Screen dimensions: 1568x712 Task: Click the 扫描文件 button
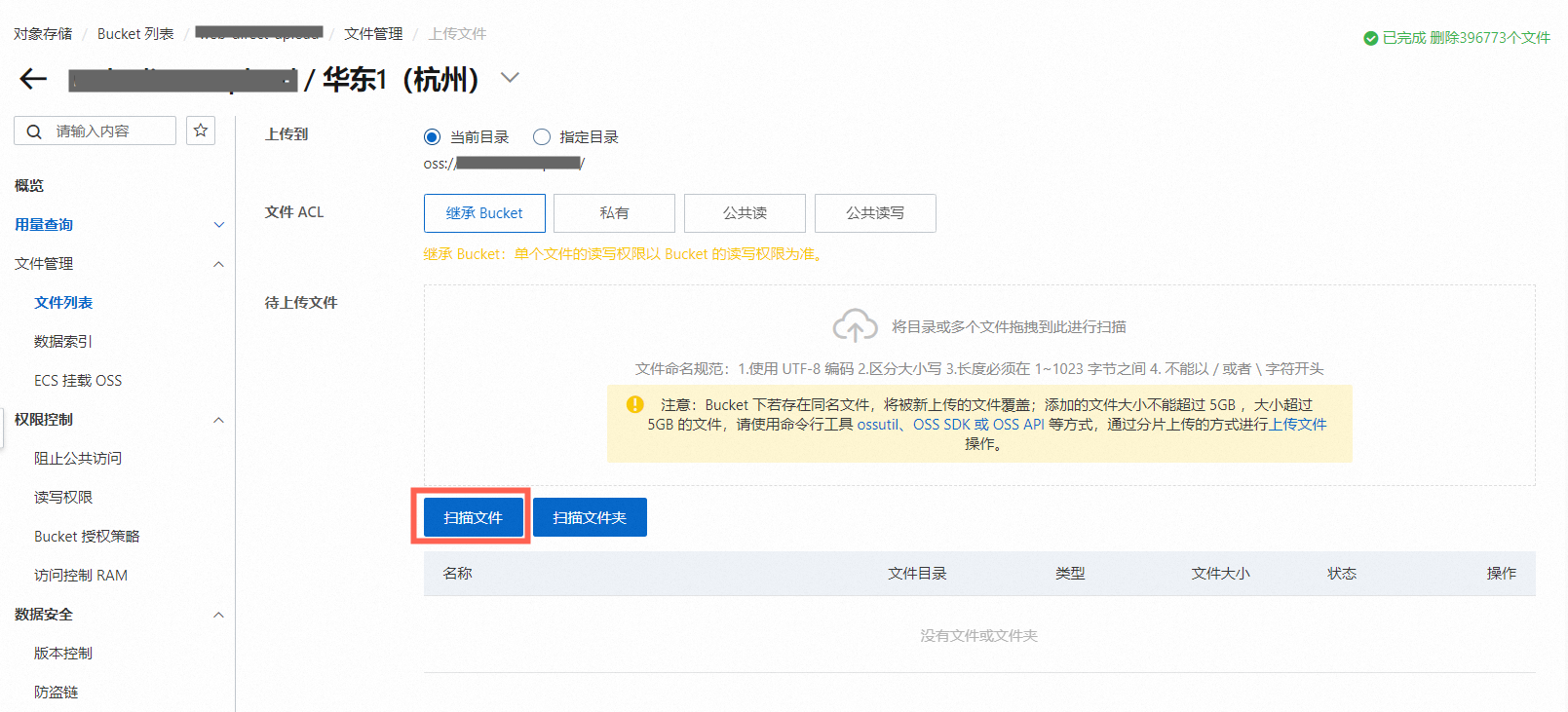tap(474, 517)
